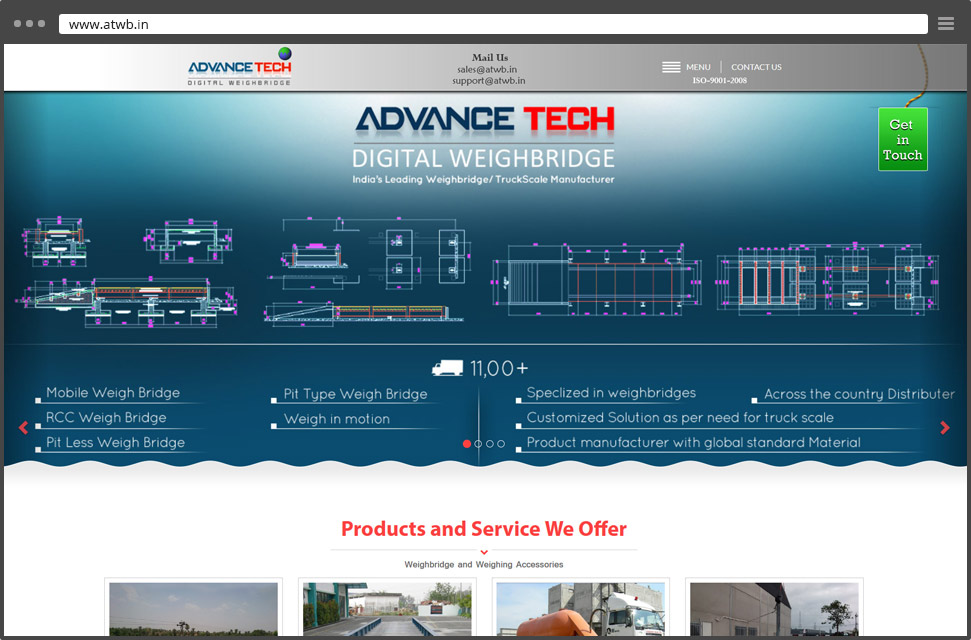Click the 11,00+ counter text
This screenshot has width=971, height=640.
click(x=499, y=369)
